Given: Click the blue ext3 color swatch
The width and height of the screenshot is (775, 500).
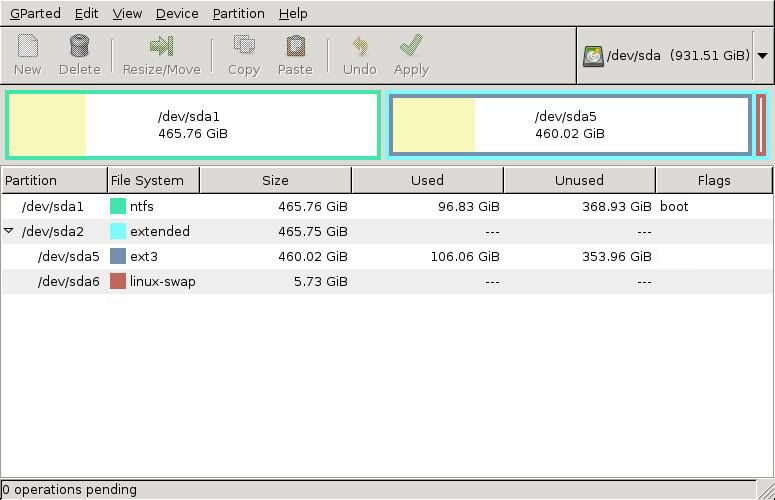Looking at the screenshot, I should 118,256.
